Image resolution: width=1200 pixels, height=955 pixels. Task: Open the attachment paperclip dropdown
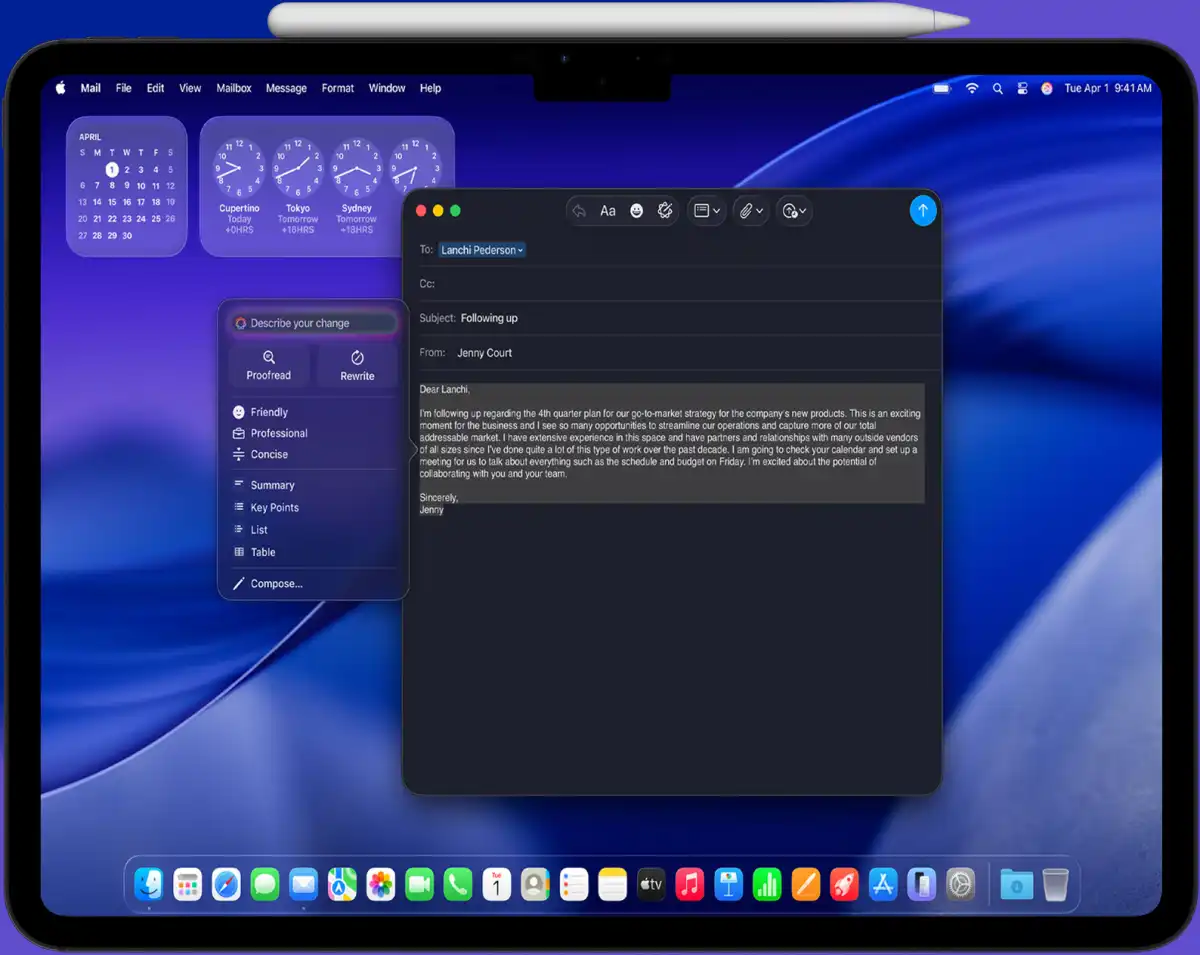coord(750,210)
